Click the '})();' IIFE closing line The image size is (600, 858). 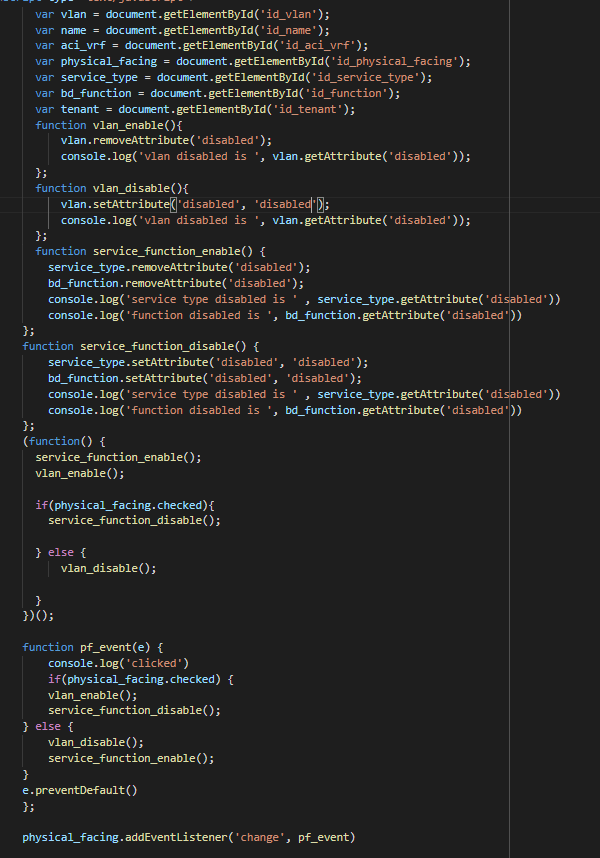(x=38, y=616)
